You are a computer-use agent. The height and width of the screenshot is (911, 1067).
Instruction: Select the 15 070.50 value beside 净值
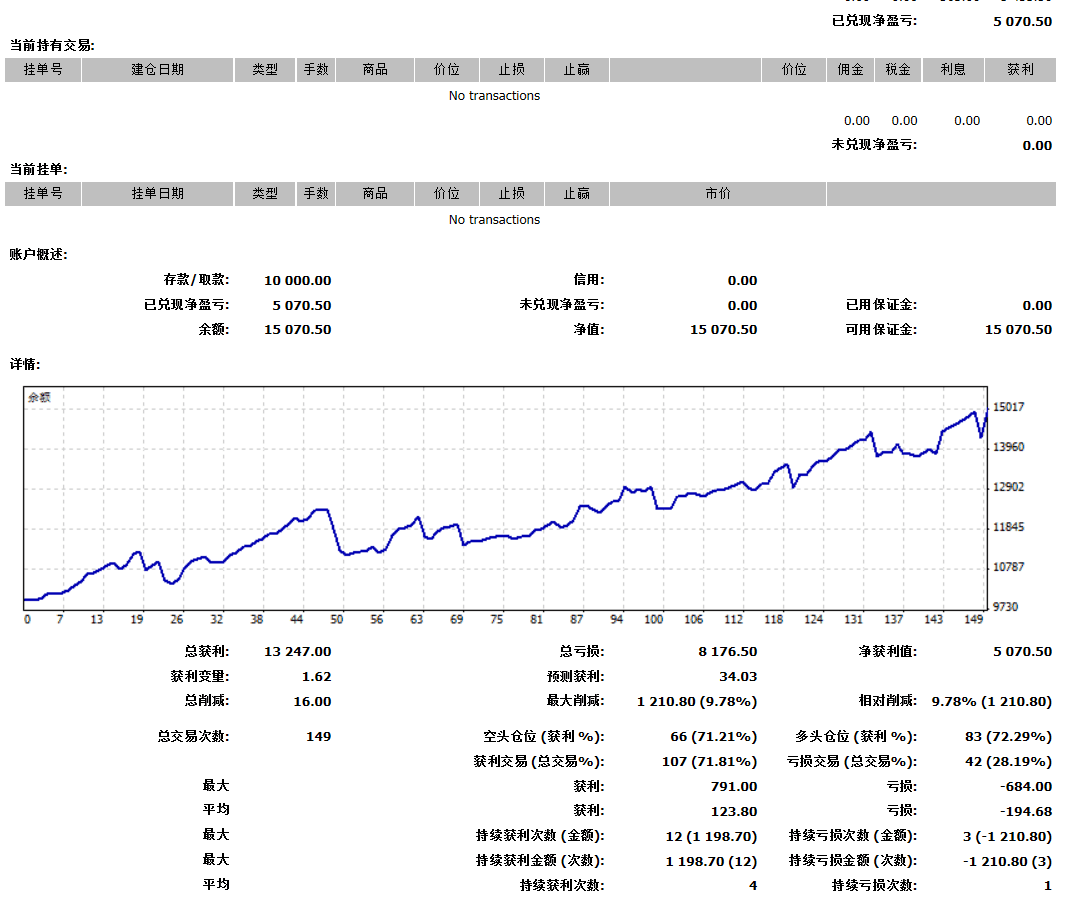point(723,329)
